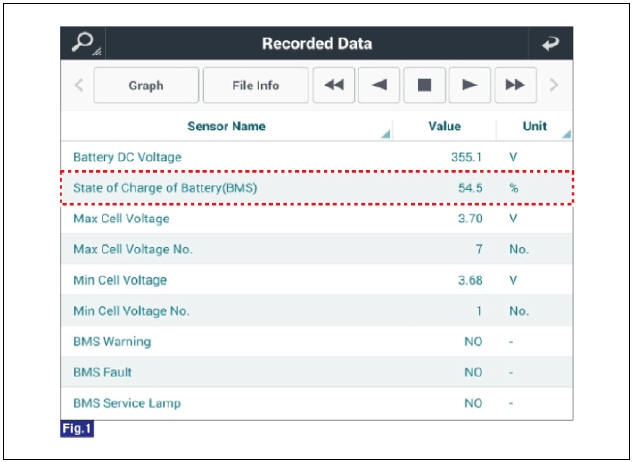The image size is (635, 462).
Task: Click the 3.70 max cell value
Action: click(x=470, y=219)
